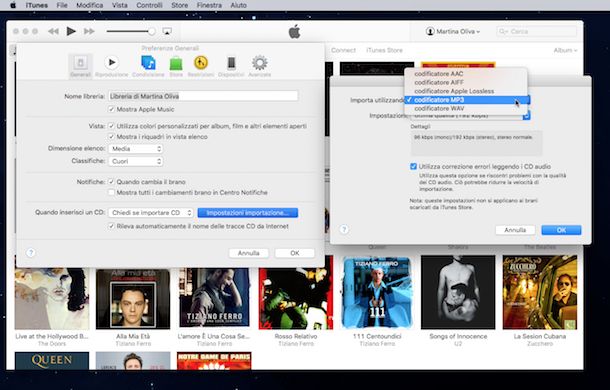This screenshot has width=610, height=390.
Task: Click the rewind button in iTunes toolbar
Action: 53,31
